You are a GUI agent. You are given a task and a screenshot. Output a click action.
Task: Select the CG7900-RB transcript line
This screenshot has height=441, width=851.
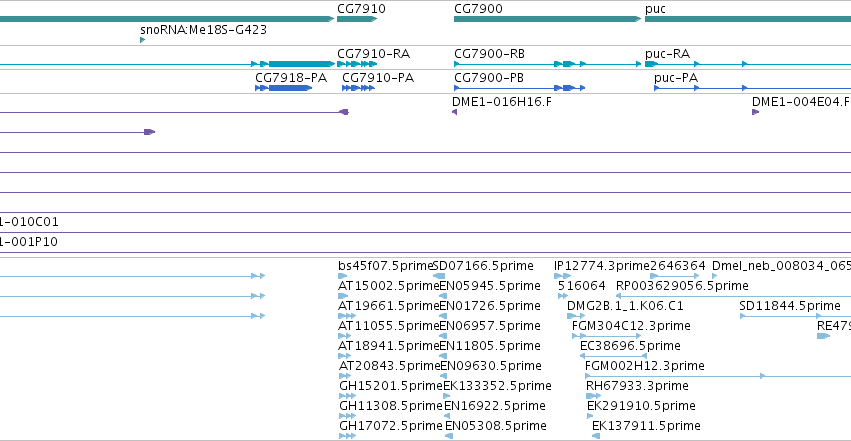[548, 64]
